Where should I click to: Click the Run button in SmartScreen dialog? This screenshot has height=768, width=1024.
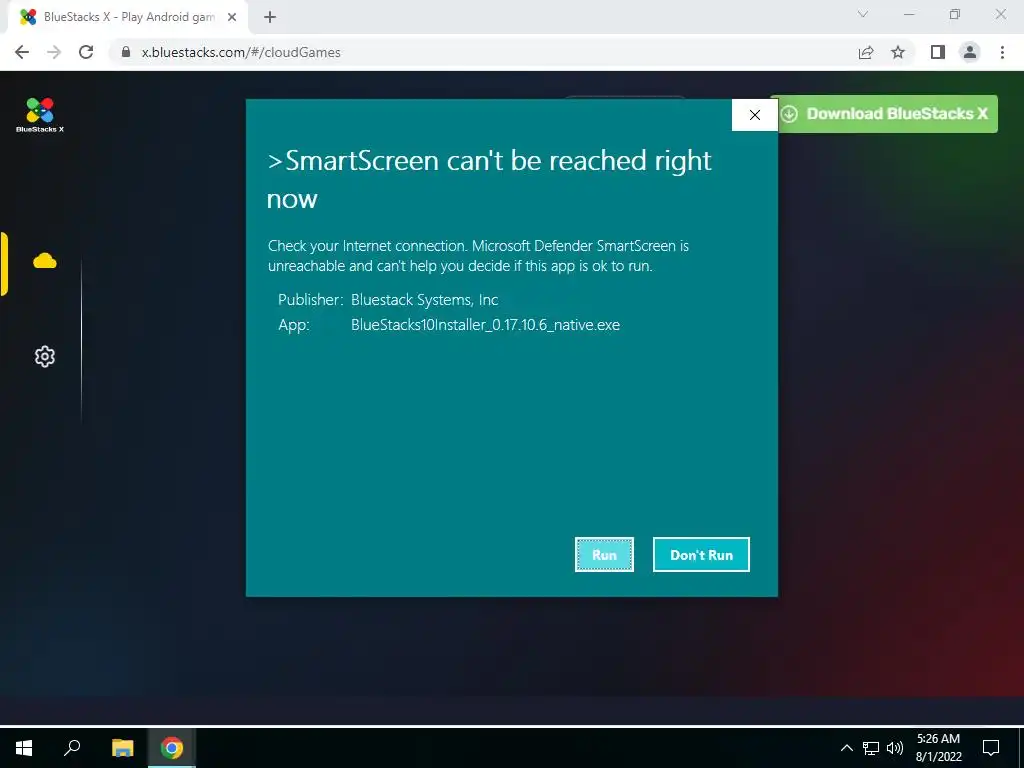coord(604,554)
